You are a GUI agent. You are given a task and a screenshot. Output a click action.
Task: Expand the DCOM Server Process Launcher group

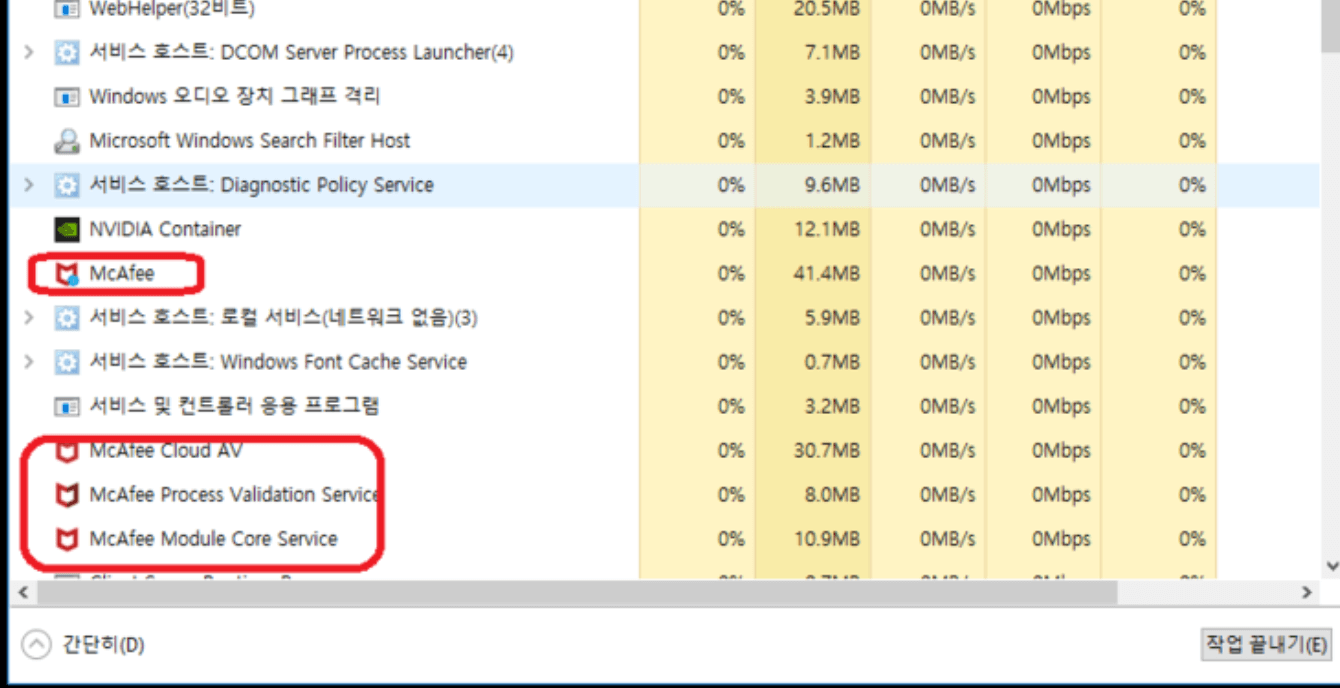pos(28,52)
